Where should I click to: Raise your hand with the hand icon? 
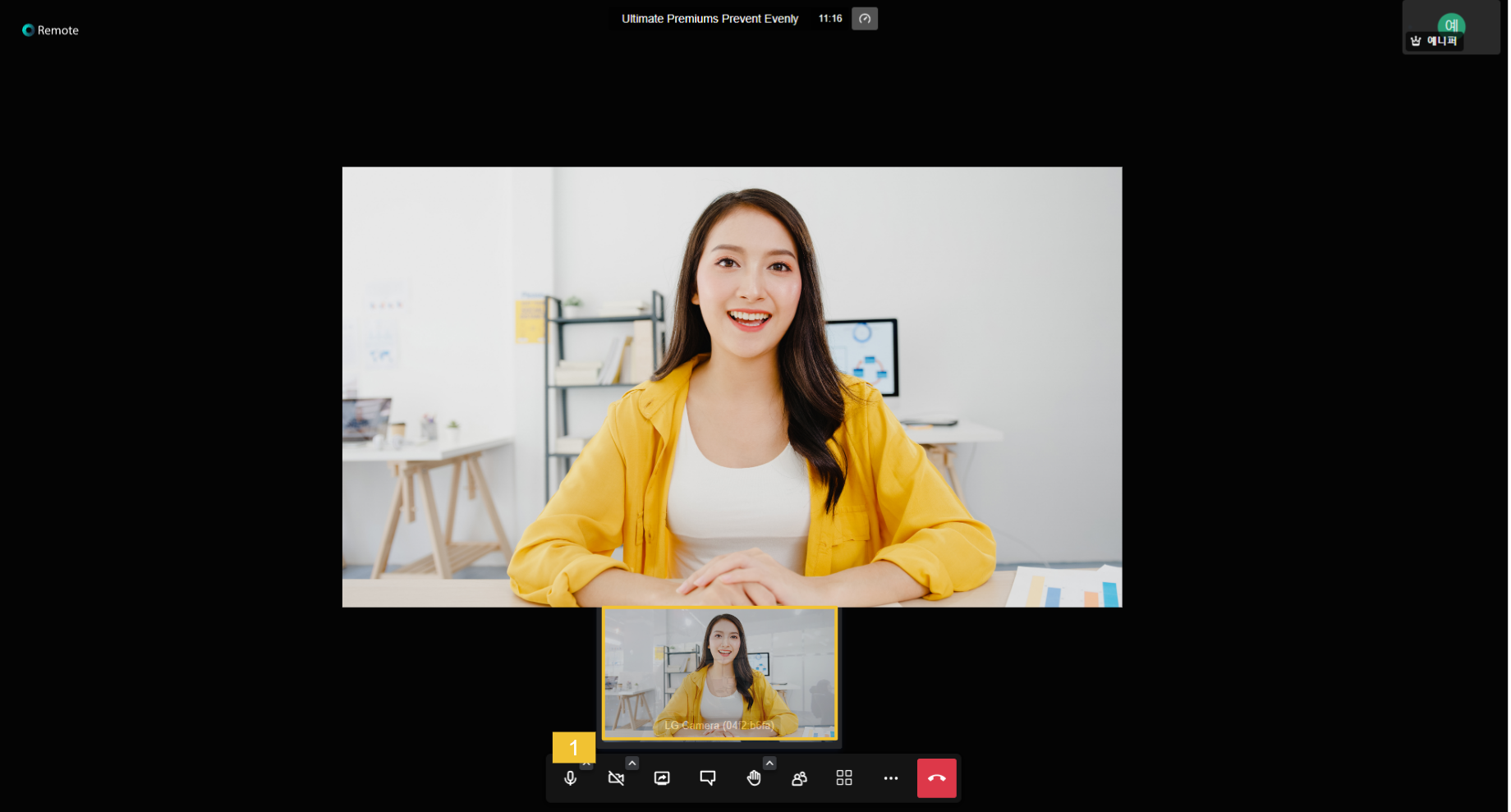(754, 778)
